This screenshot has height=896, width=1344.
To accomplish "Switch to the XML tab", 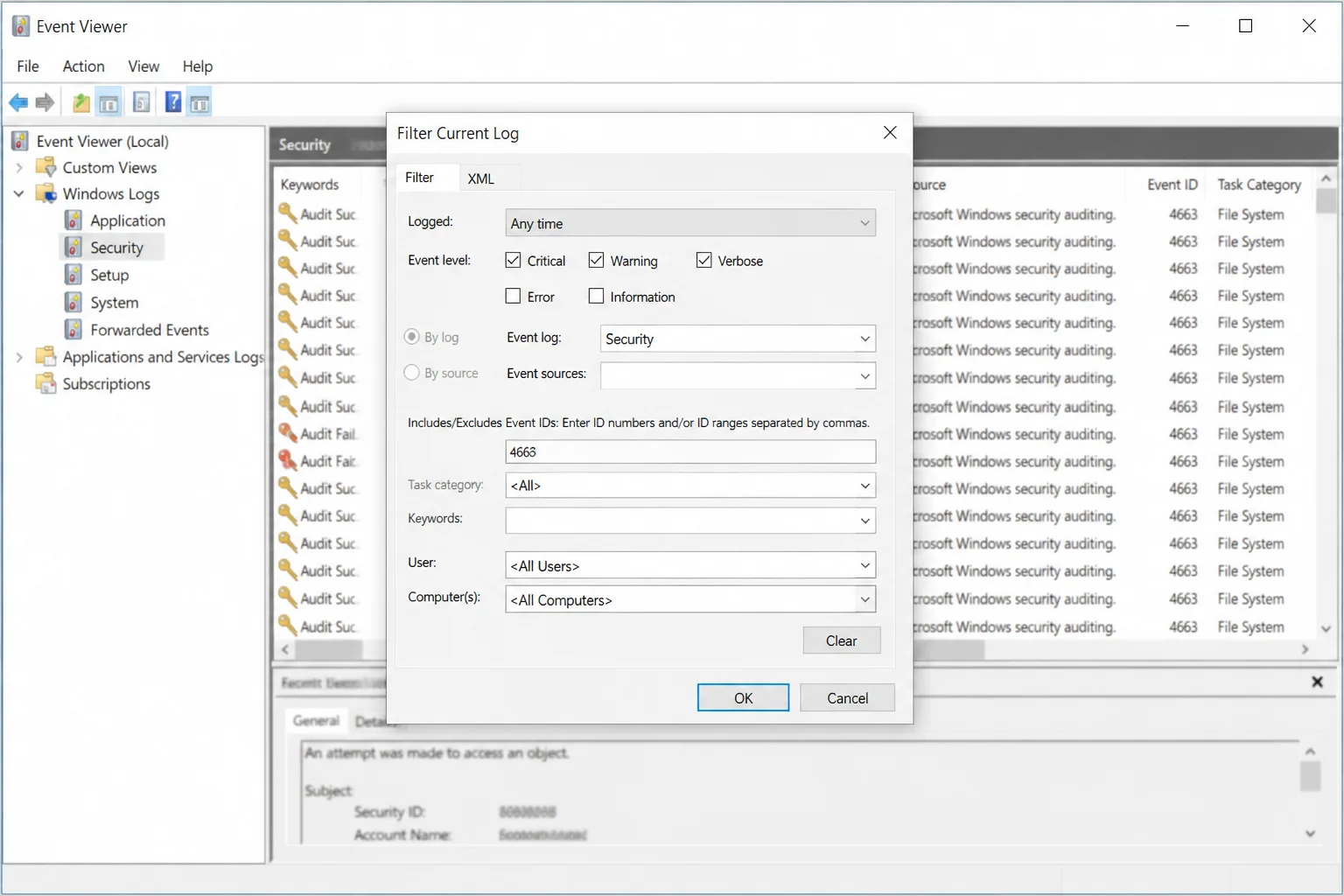I will click(481, 178).
